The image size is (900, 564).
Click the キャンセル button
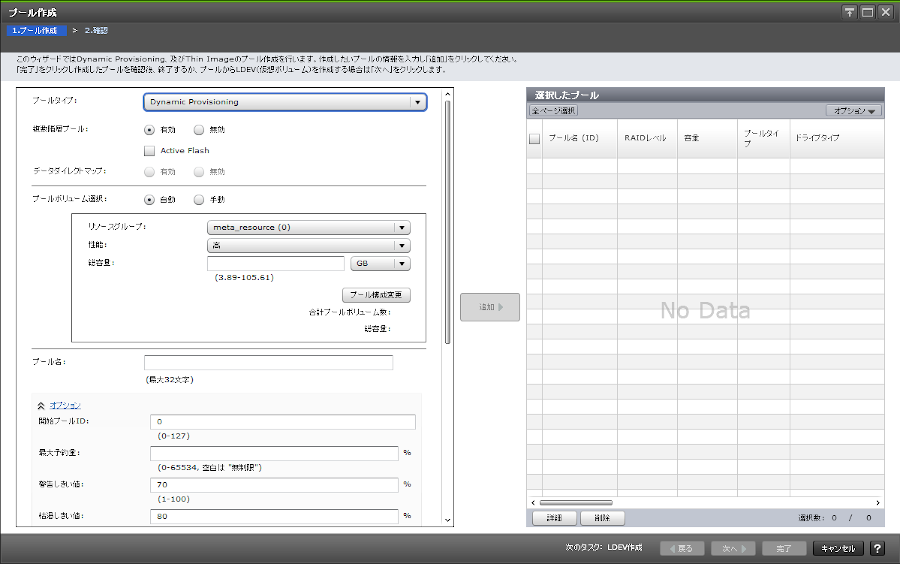[x=838, y=548]
